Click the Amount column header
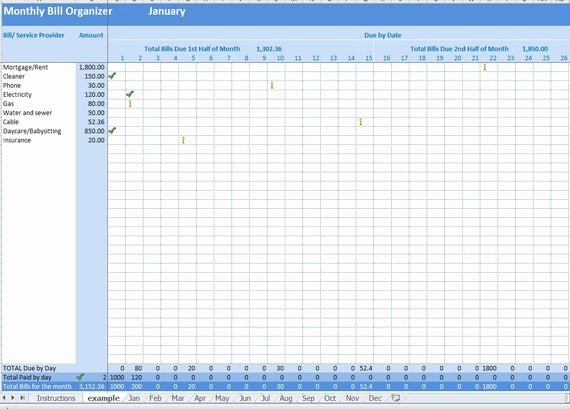This screenshot has width=570, height=409. pyautogui.click(x=91, y=35)
